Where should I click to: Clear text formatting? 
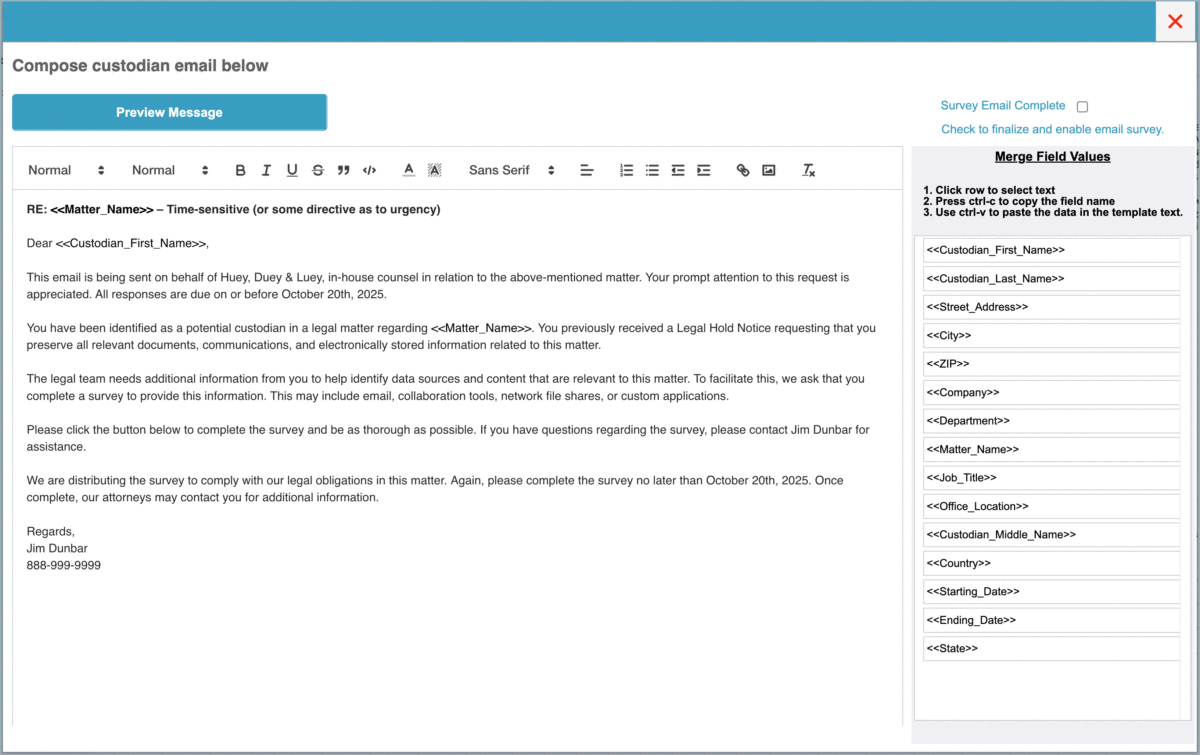click(809, 170)
